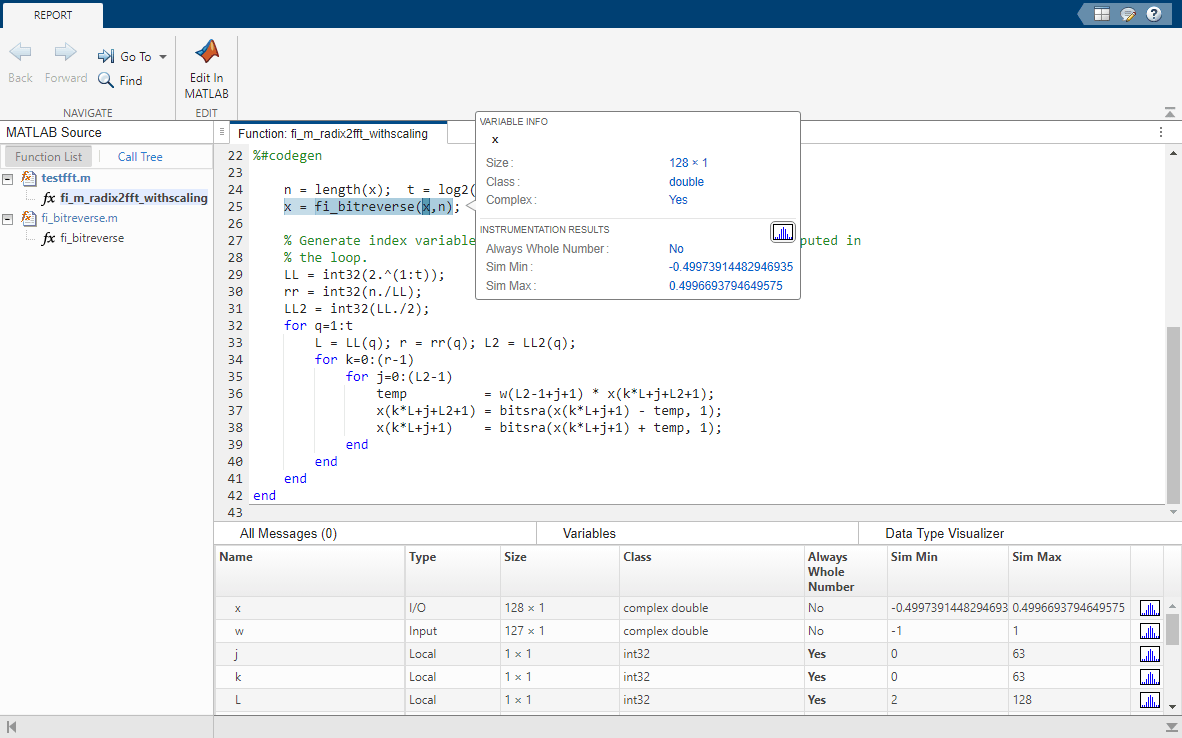1182x738 pixels.
Task: Select fi_bitreverse.m file in tree
Action: [79, 218]
